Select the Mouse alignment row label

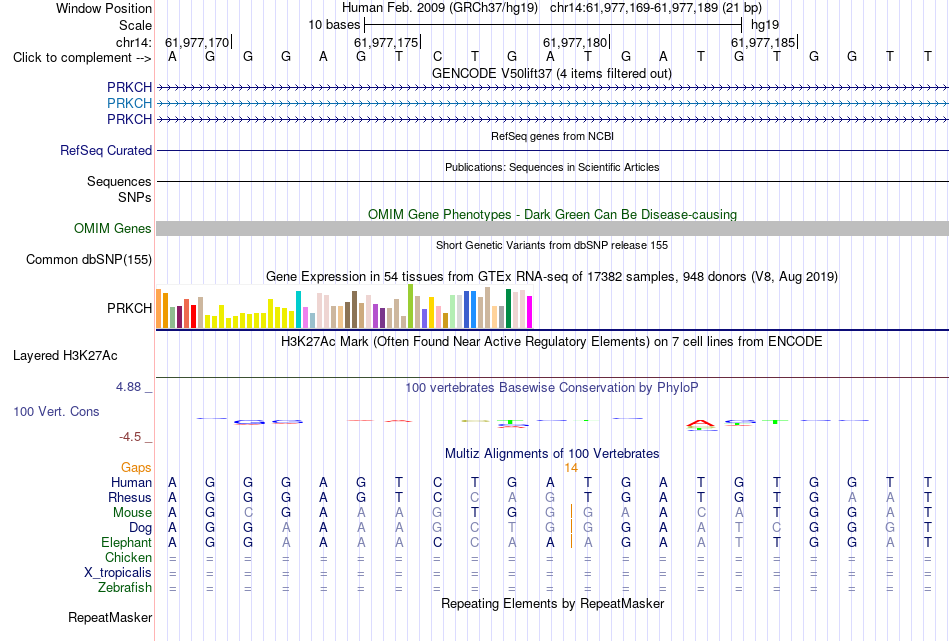click(132, 513)
